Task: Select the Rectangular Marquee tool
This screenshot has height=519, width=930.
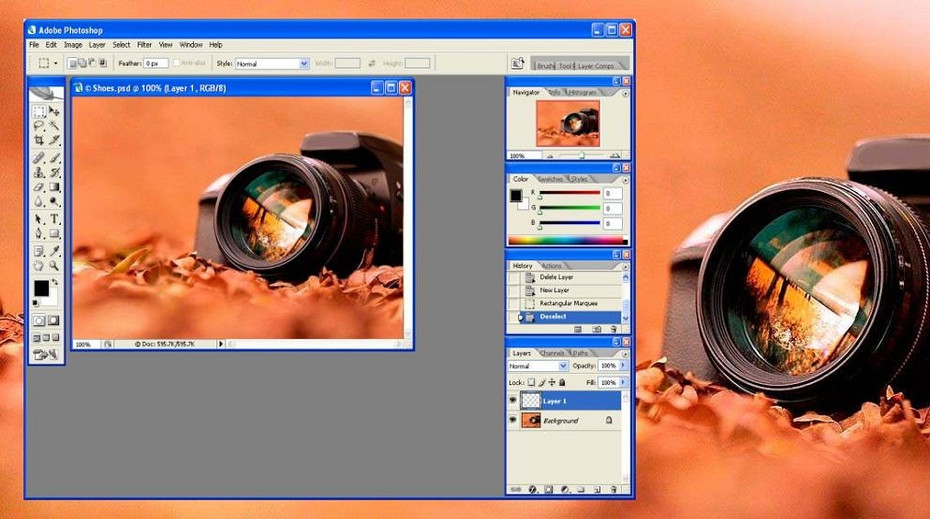Action: [39, 112]
